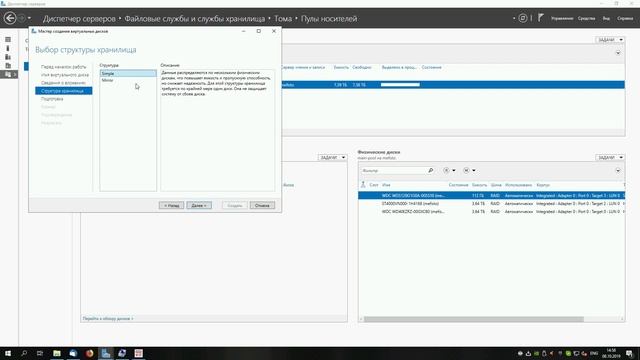
Task: Open the ЗАДАЧИ dropdown of the Физические диски panel
Action: pyautogui.click(x=610, y=158)
